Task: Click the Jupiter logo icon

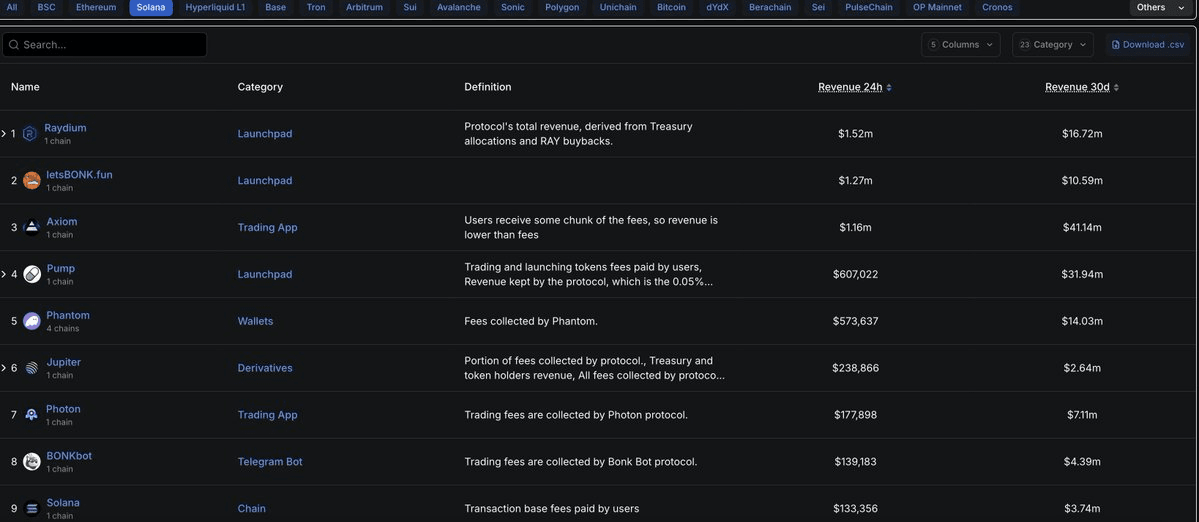Action: [x=31, y=368]
